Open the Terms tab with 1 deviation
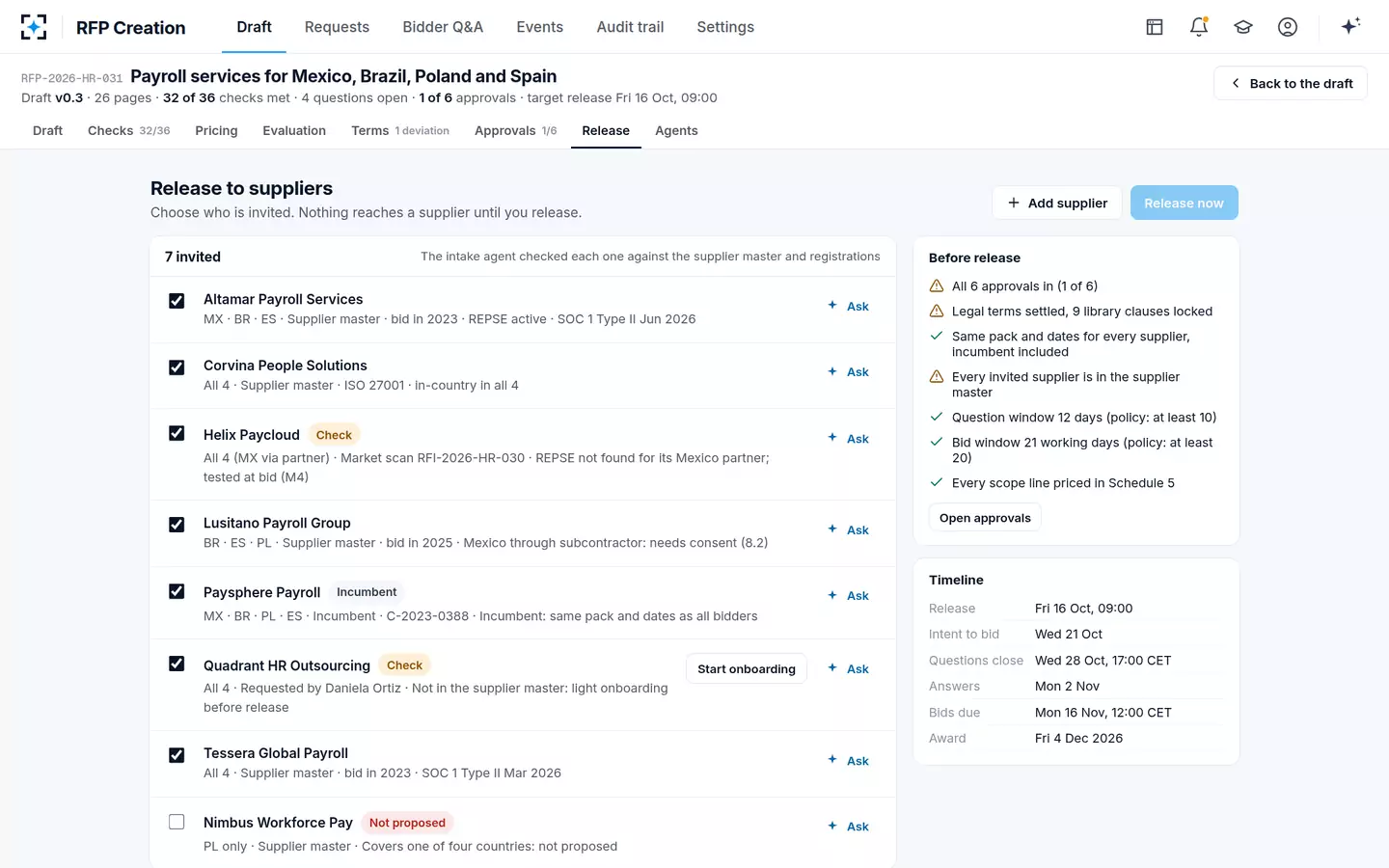The image size is (1389, 868). point(400,130)
